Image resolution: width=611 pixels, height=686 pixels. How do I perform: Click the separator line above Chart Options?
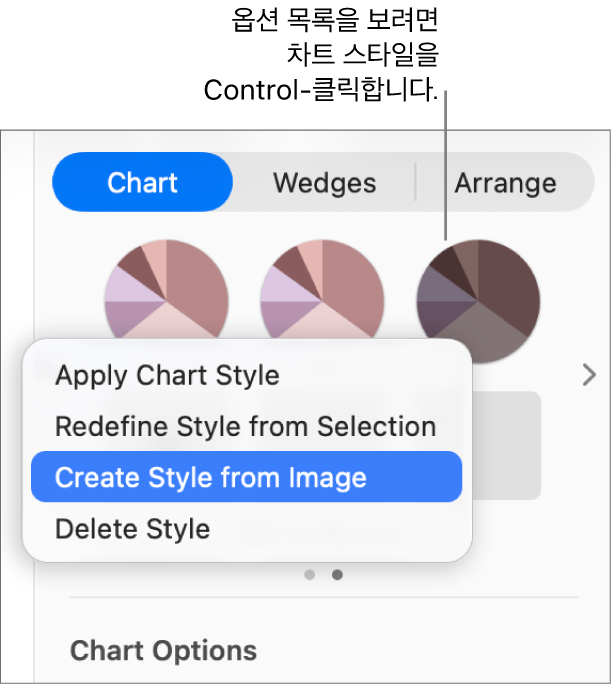[x=323, y=598]
